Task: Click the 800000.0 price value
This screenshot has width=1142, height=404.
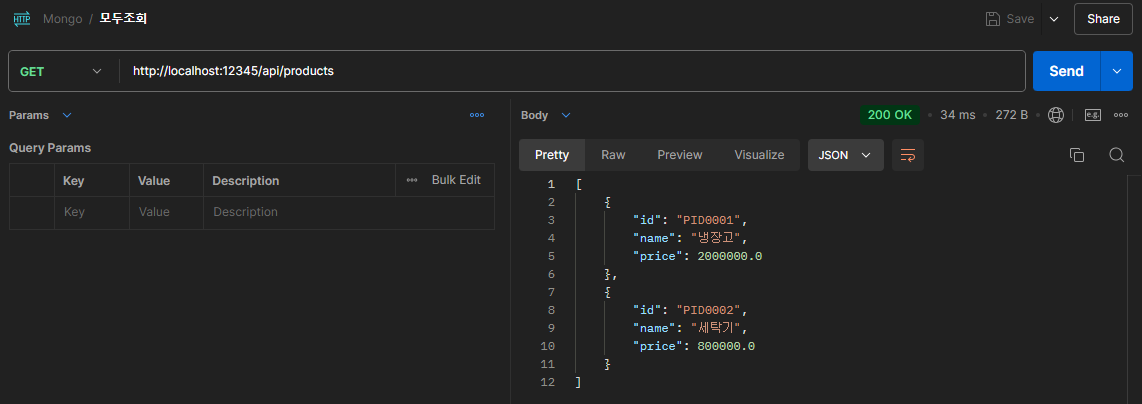Action: (726, 346)
